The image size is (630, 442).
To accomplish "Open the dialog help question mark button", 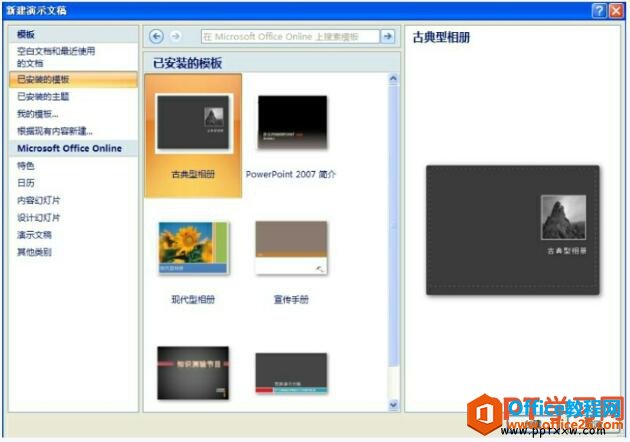I will pyautogui.click(x=599, y=11).
